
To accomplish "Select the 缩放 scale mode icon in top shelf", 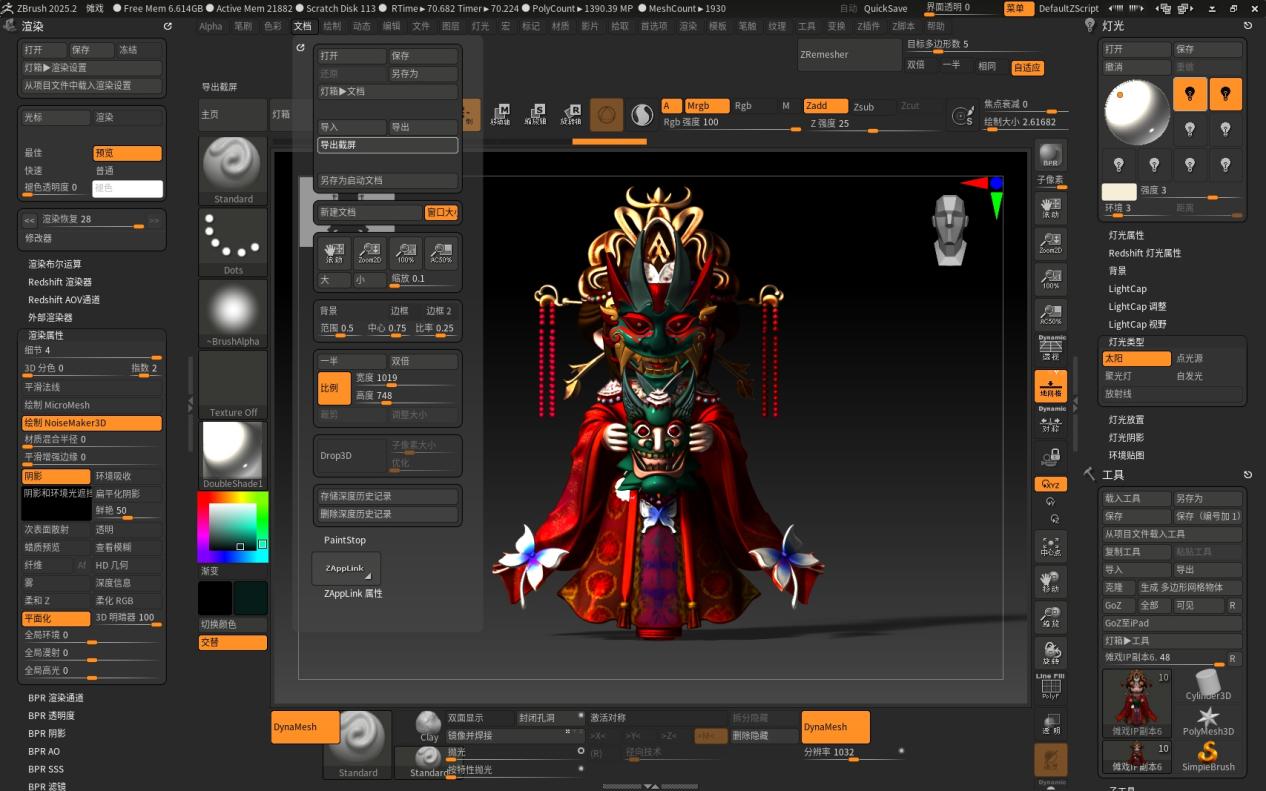I will (x=536, y=115).
